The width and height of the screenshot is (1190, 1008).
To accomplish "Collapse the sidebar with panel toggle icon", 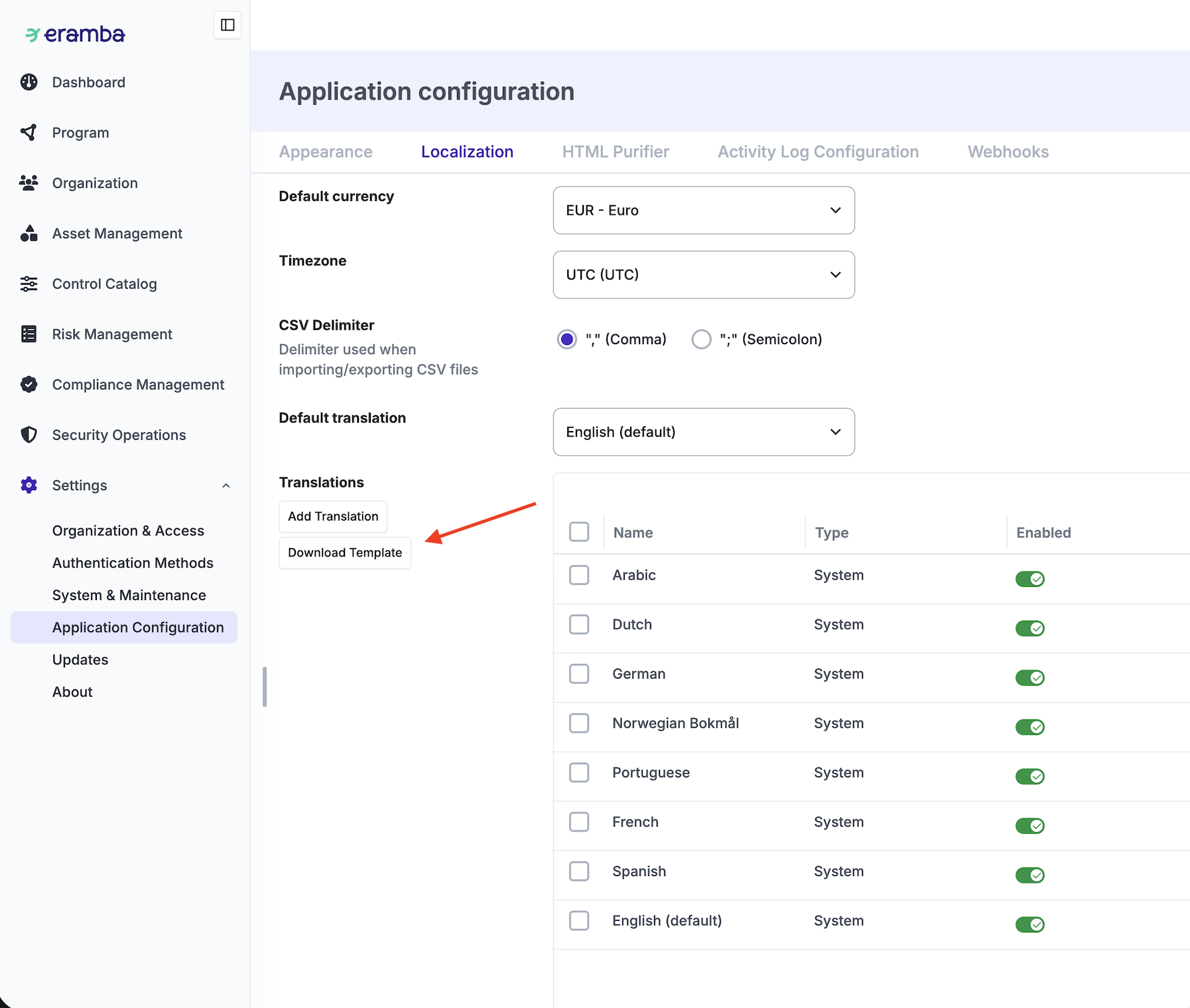I will [228, 25].
